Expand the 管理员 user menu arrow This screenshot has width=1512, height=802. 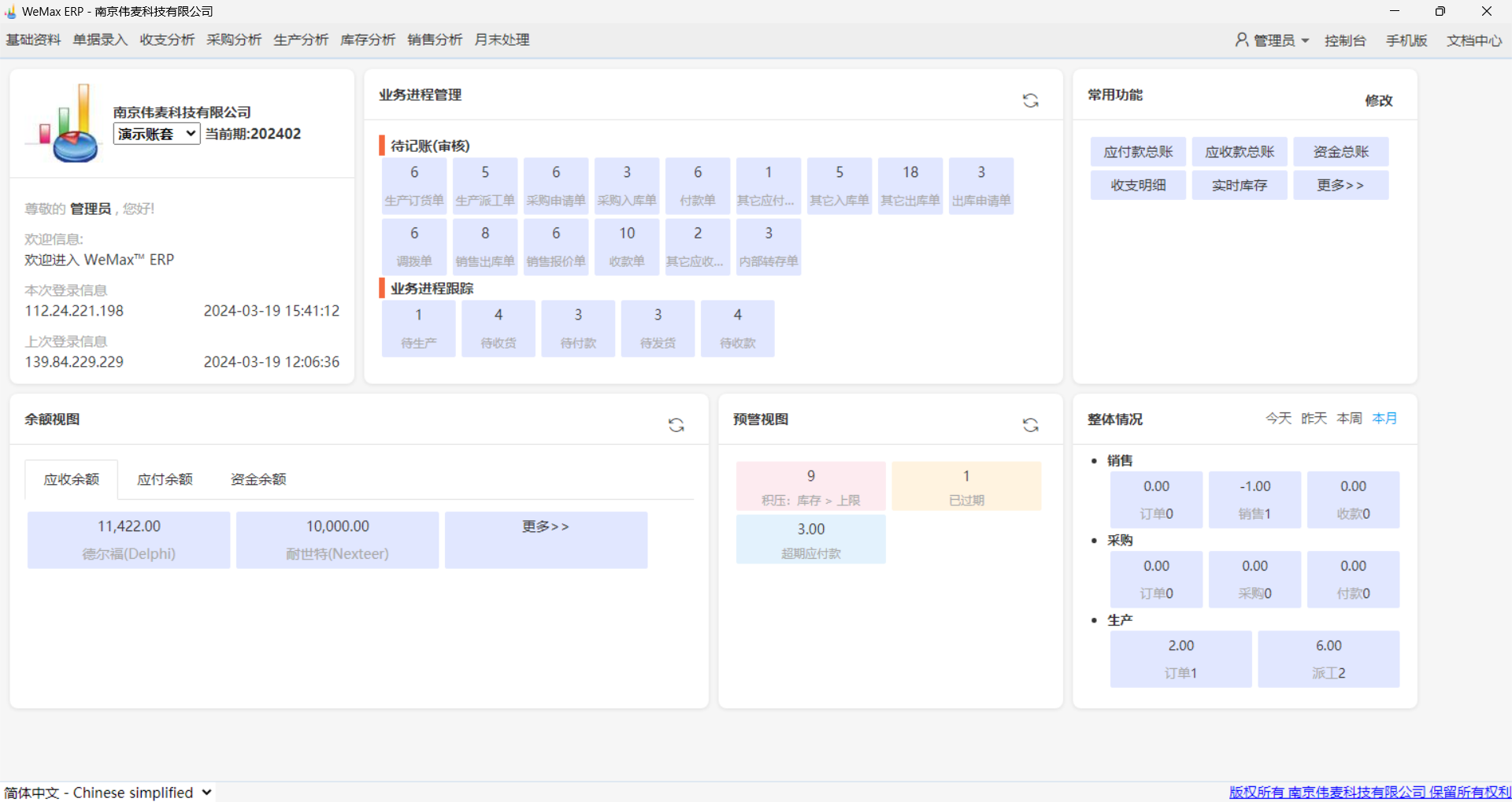pyautogui.click(x=1305, y=41)
